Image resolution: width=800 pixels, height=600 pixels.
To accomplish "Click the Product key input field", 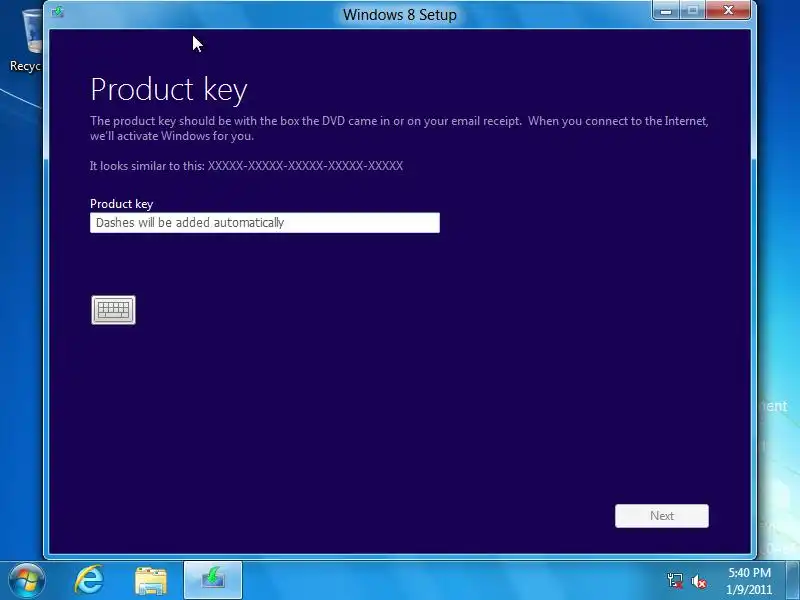I will [265, 222].
